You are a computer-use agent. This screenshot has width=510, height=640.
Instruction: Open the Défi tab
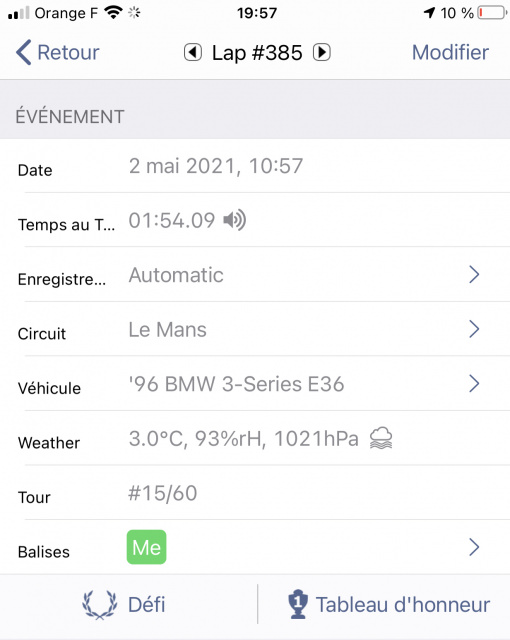tap(124, 604)
